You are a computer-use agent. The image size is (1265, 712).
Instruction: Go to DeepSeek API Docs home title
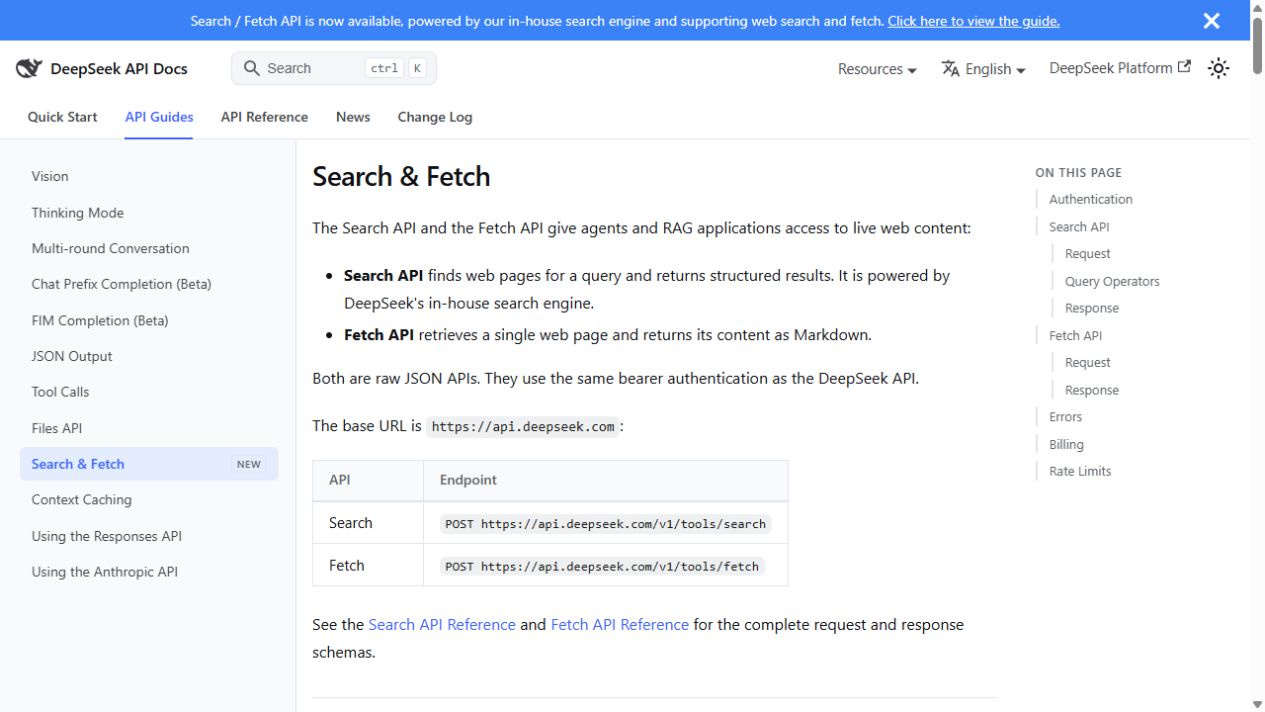[119, 69]
